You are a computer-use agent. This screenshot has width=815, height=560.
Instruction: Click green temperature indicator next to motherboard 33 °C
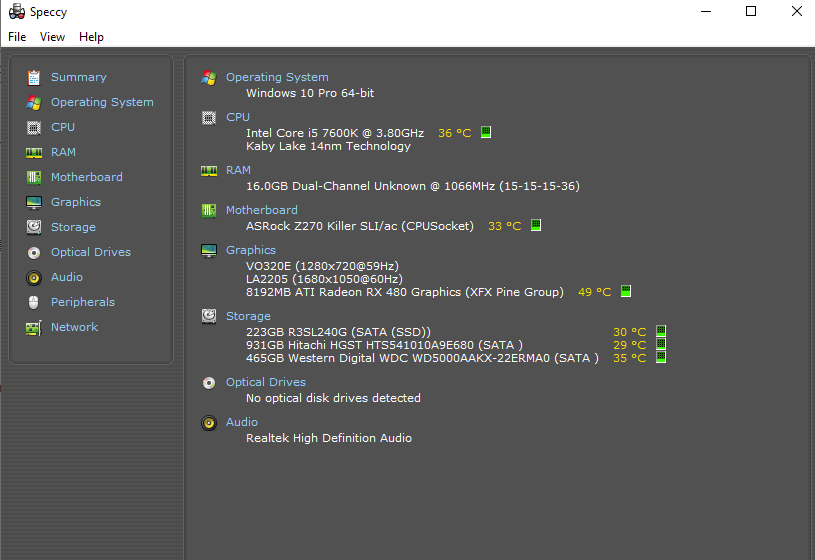536,225
